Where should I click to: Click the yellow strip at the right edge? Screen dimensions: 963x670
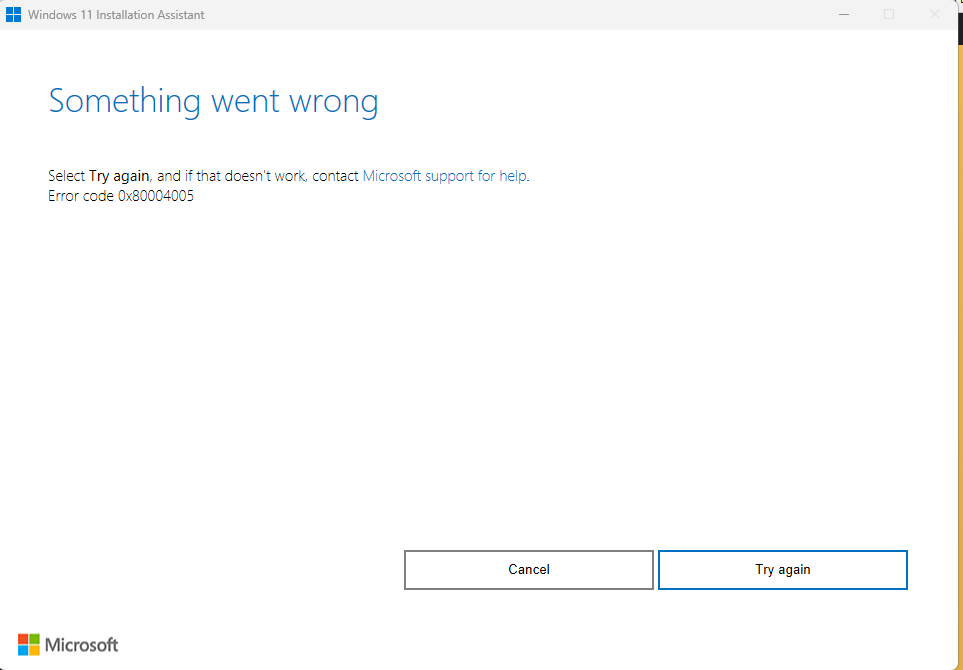[959, 300]
